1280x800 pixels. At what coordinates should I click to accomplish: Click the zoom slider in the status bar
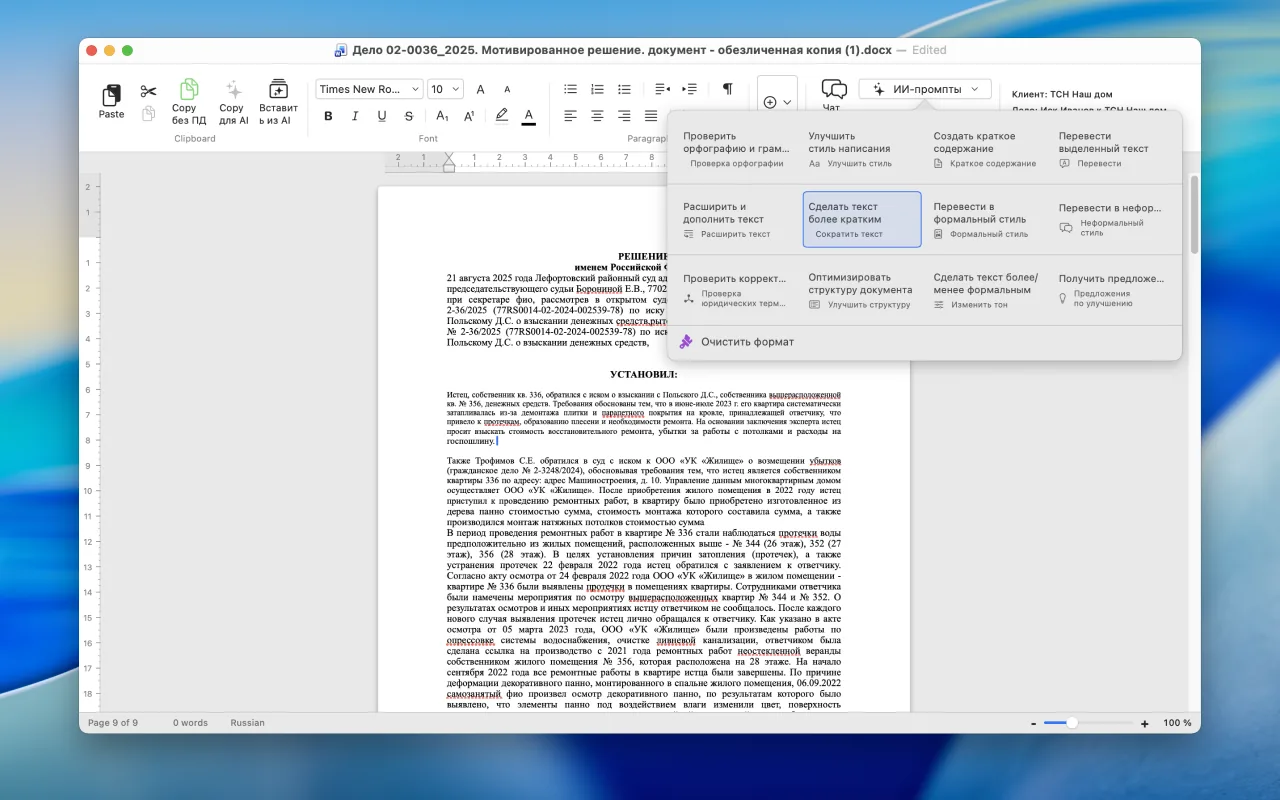coord(1089,723)
